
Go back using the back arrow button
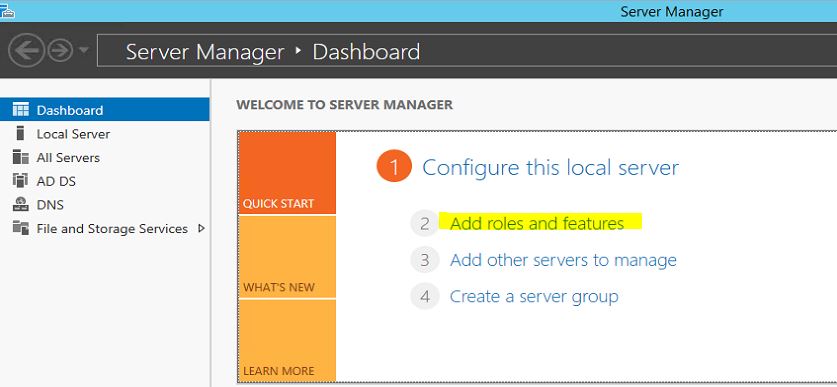pyautogui.click(x=26, y=51)
